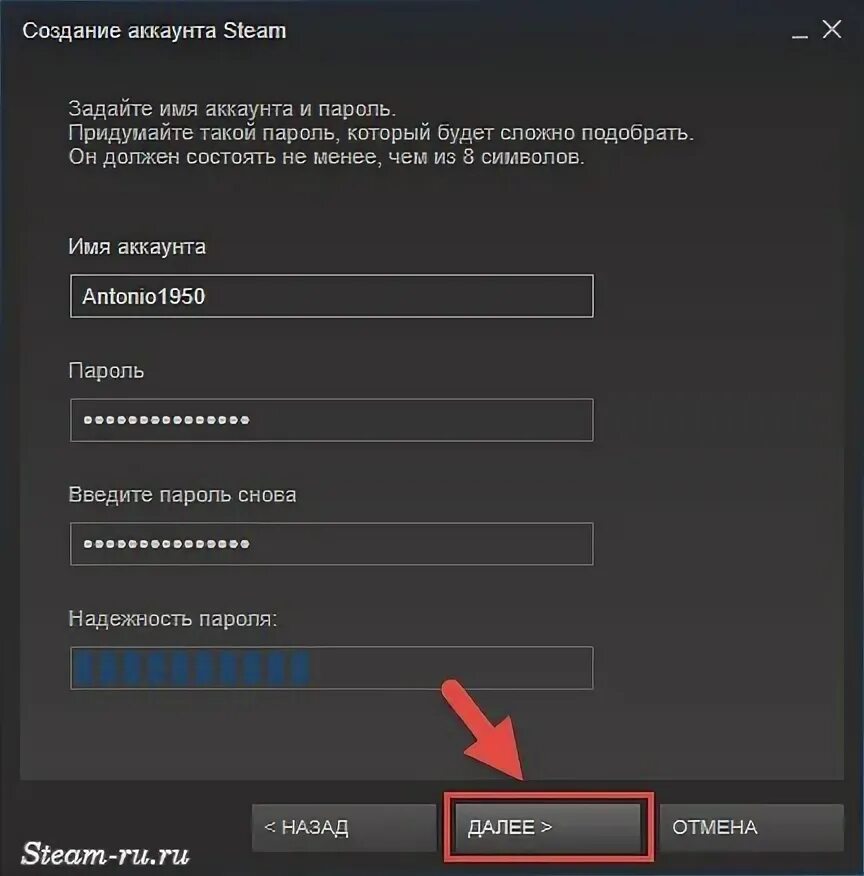Select the Пароль password field
Image resolution: width=864 pixels, height=876 pixels.
point(332,420)
